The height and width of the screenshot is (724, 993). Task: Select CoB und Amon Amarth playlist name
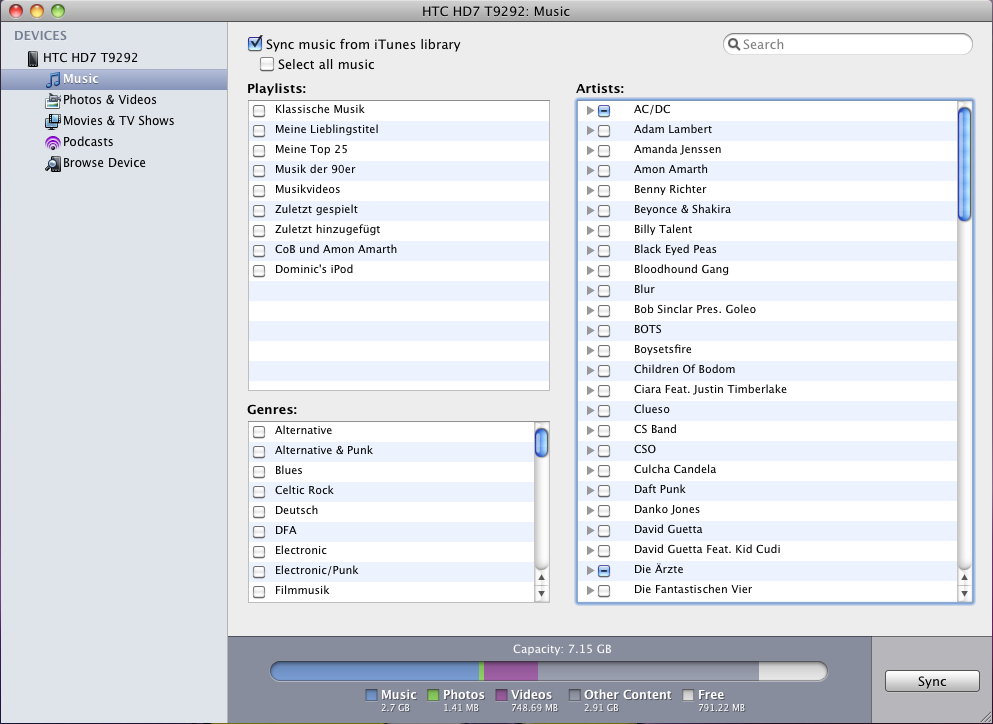pyautogui.click(x=336, y=249)
